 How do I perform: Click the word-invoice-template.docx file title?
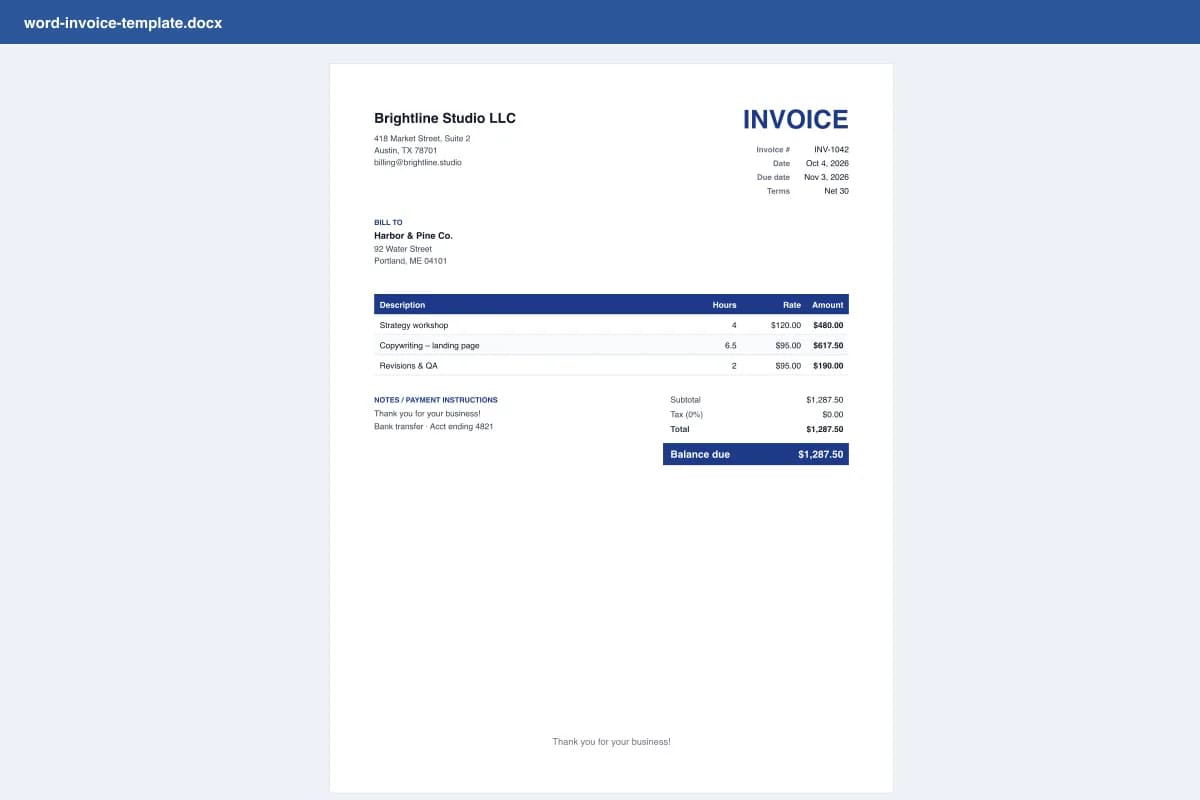123,22
